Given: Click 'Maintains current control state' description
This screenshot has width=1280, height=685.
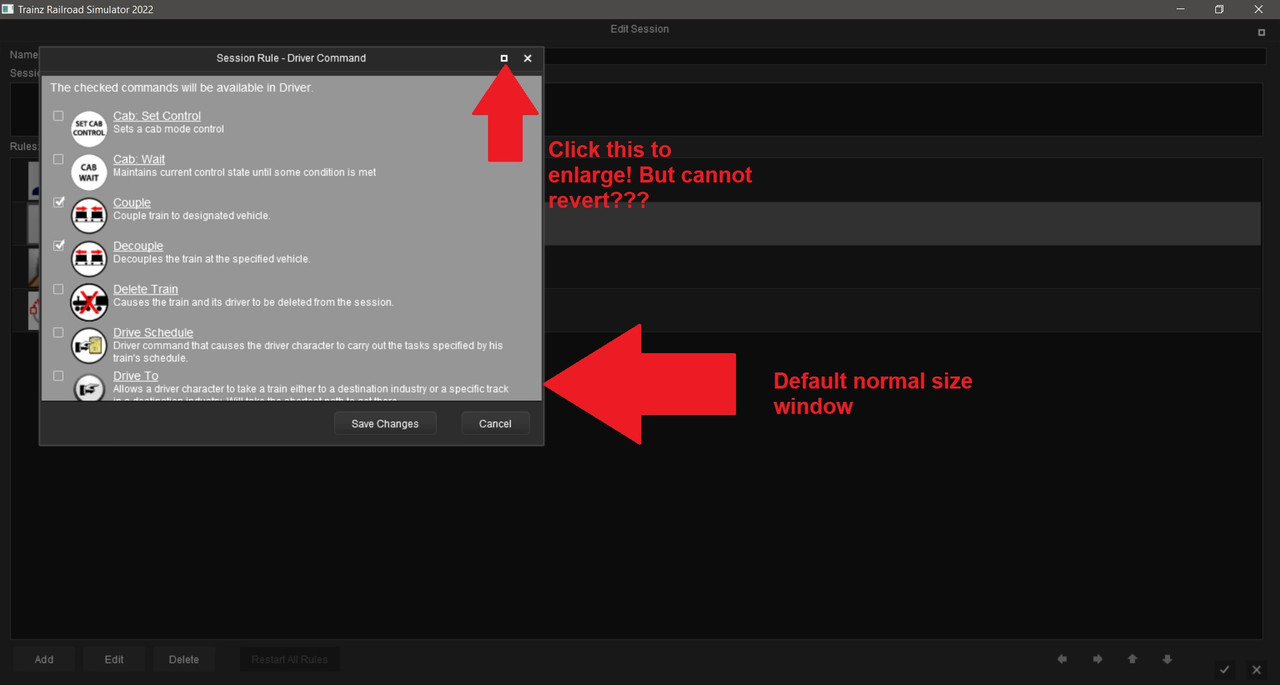Looking at the screenshot, I should pyautogui.click(x=245, y=172).
